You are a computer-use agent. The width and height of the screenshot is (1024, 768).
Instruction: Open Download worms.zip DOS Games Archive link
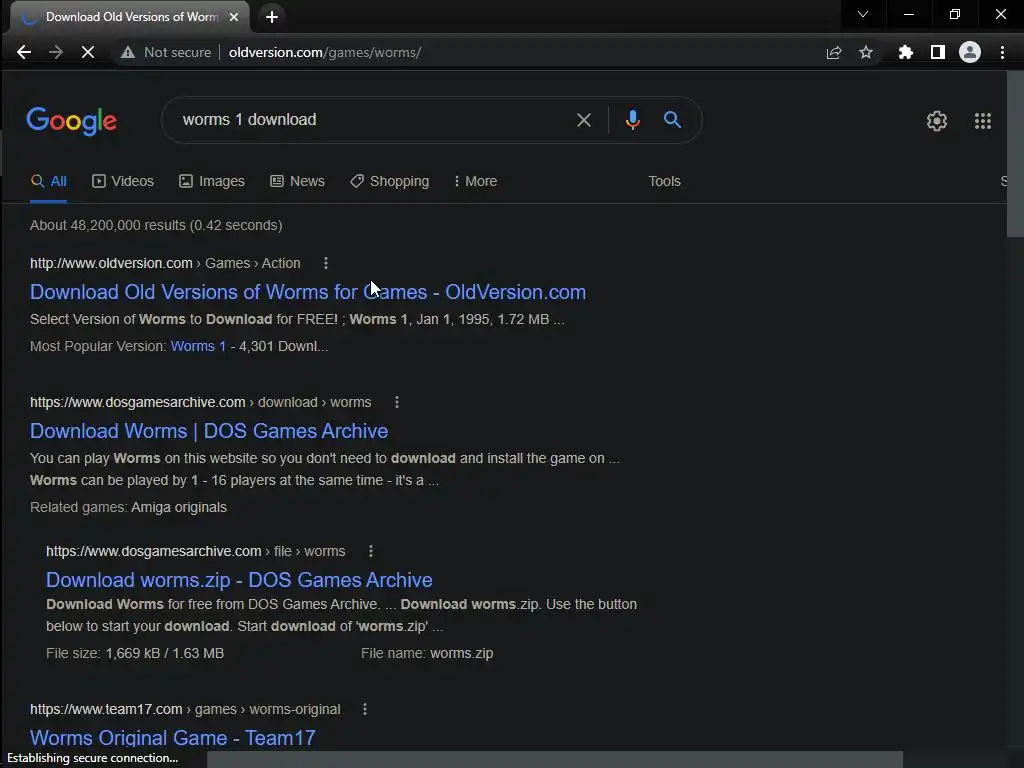coord(239,580)
